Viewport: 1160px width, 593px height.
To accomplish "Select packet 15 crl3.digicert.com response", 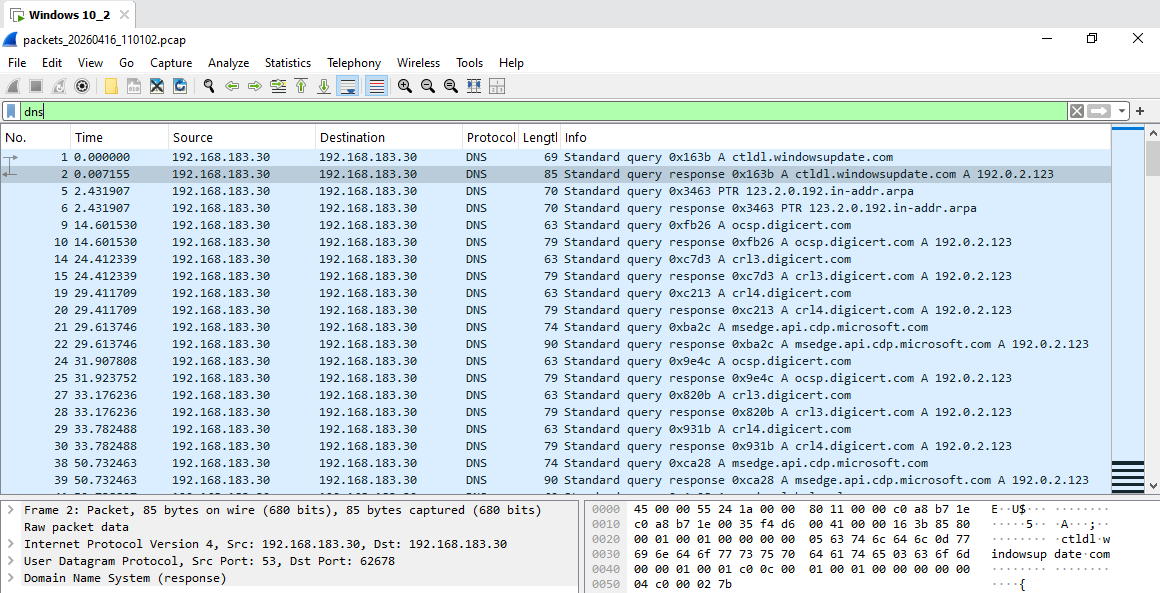I will (x=556, y=277).
